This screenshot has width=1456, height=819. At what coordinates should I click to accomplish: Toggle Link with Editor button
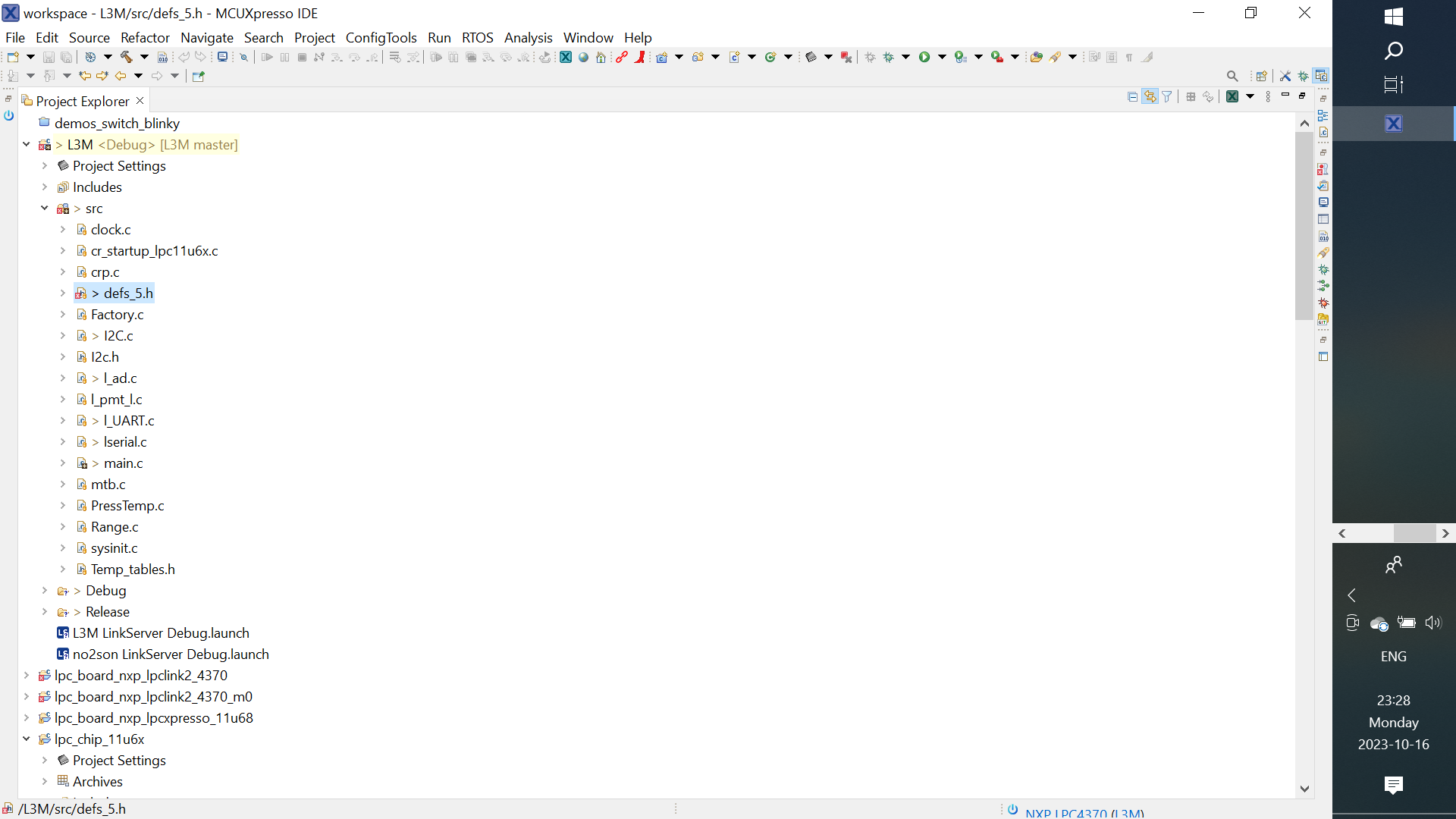tap(1150, 96)
